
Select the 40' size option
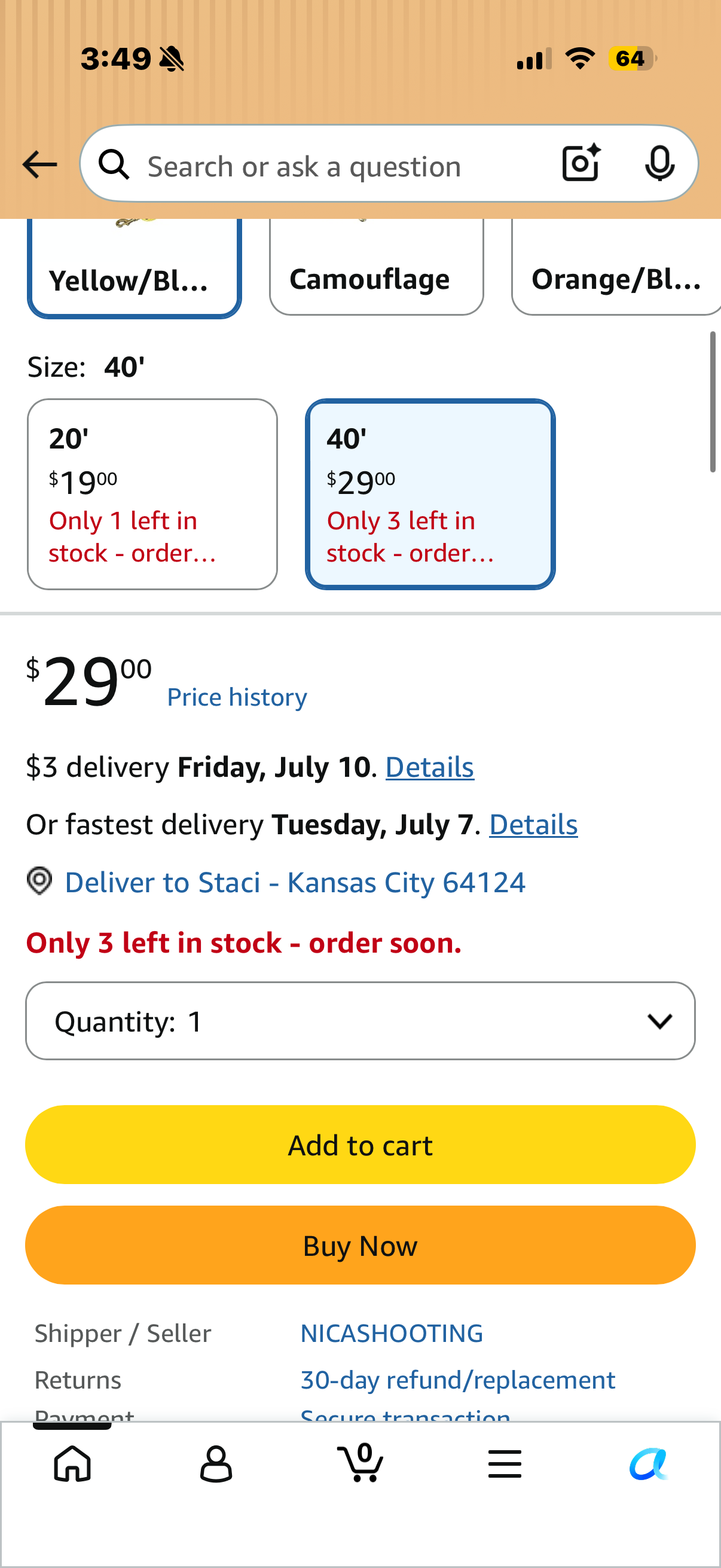(x=430, y=494)
